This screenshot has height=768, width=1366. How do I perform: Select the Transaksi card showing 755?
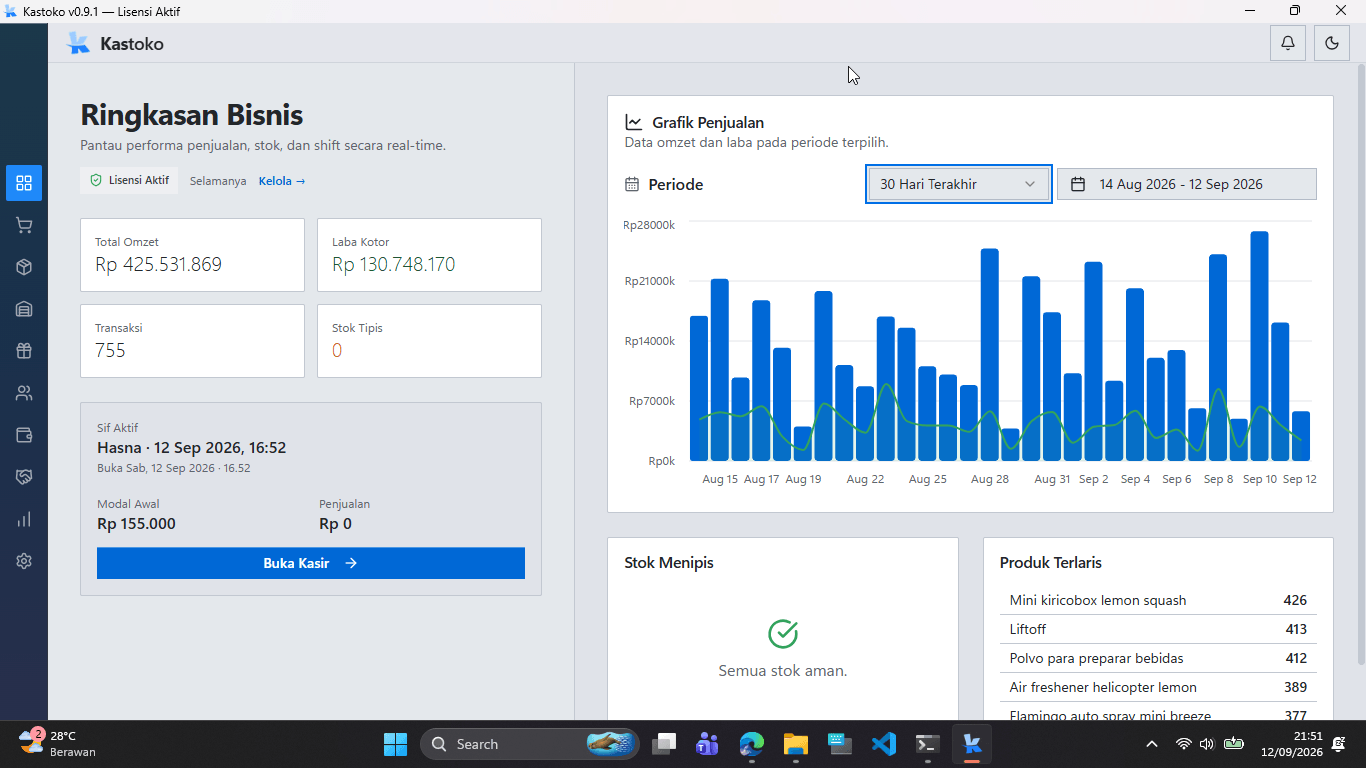pyautogui.click(x=192, y=341)
